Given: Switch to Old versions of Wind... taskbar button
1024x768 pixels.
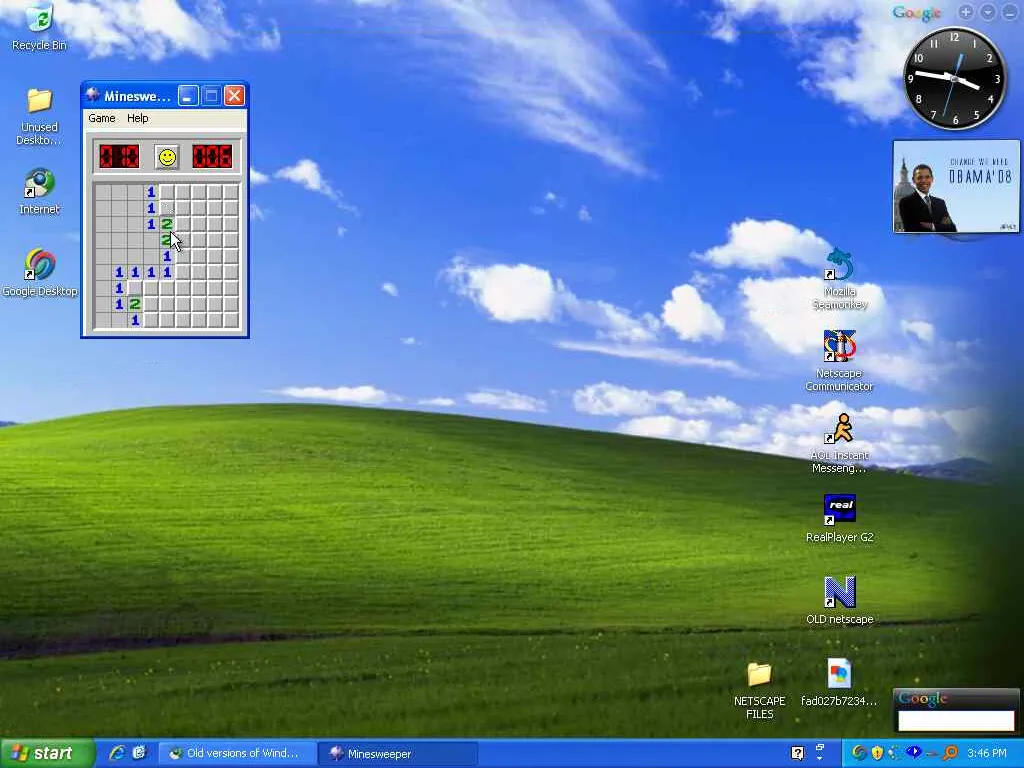Looking at the screenshot, I should (238, 753).
